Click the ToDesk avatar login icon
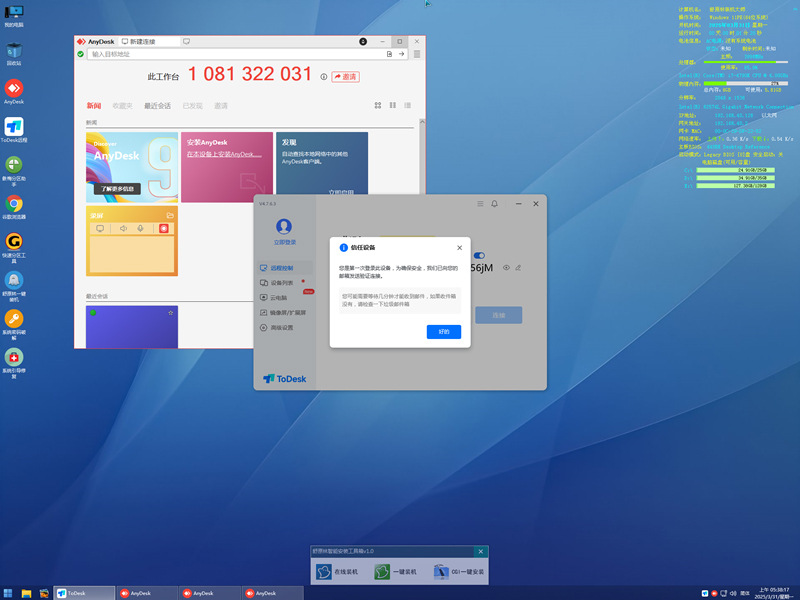The height and width of the screenshot is (600, 800). click(284, 227)
